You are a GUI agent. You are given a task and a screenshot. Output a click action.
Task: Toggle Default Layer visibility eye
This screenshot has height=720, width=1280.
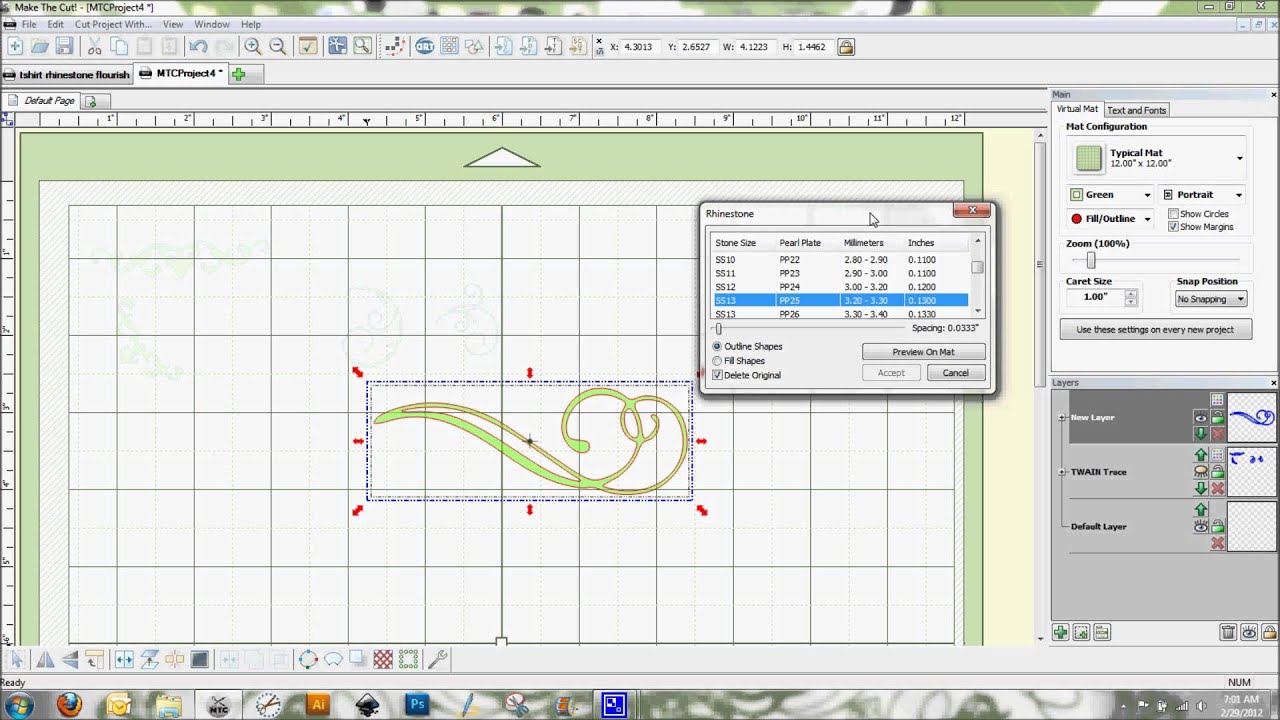pyautogui.click(x=1201, y=526)
